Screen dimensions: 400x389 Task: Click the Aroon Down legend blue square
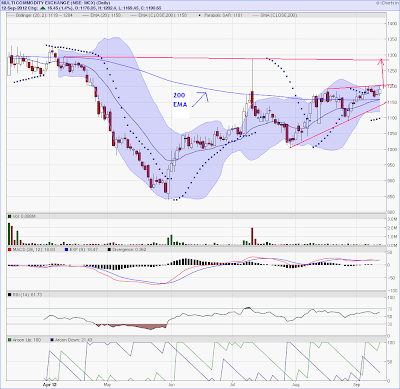[52, 340]
